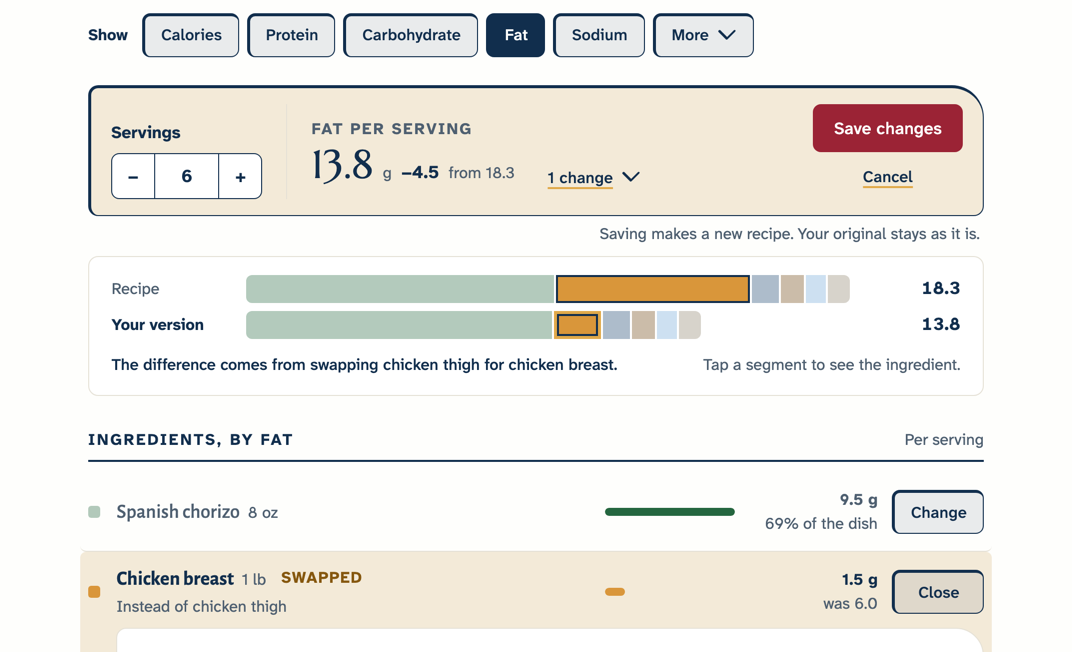This screenshot has width=1072, height=652.
Task: Switch display to Protein
Action: pos(291,35)
